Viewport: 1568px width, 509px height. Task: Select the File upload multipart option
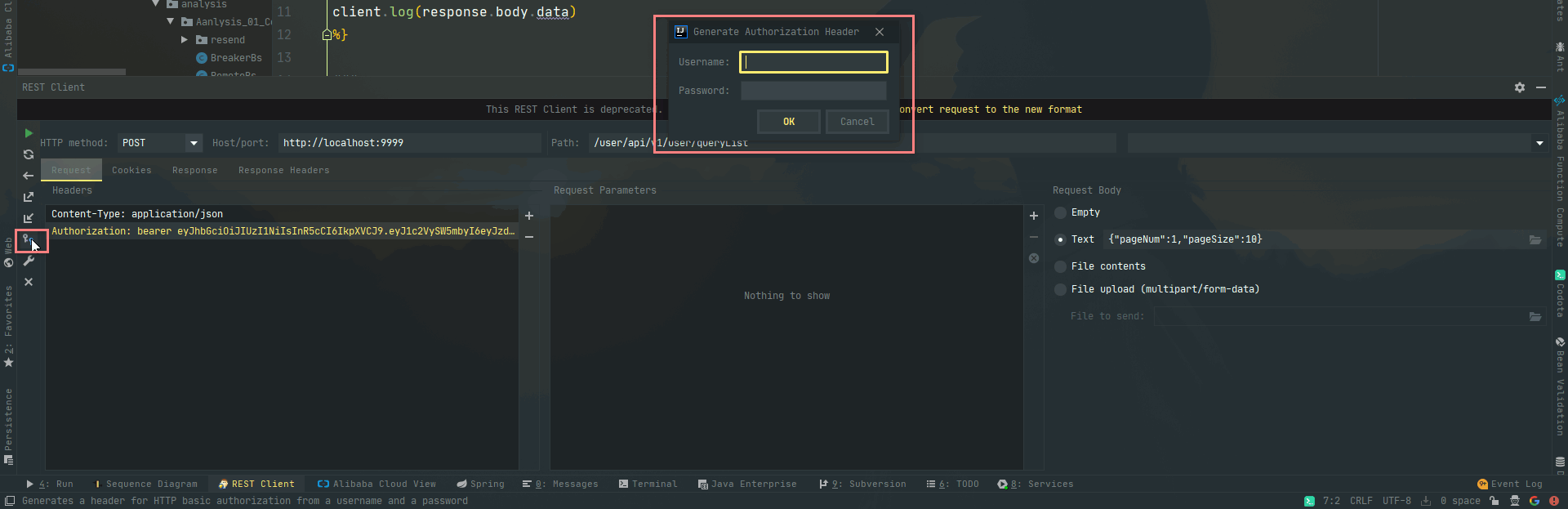click(x=1060, y=289)
